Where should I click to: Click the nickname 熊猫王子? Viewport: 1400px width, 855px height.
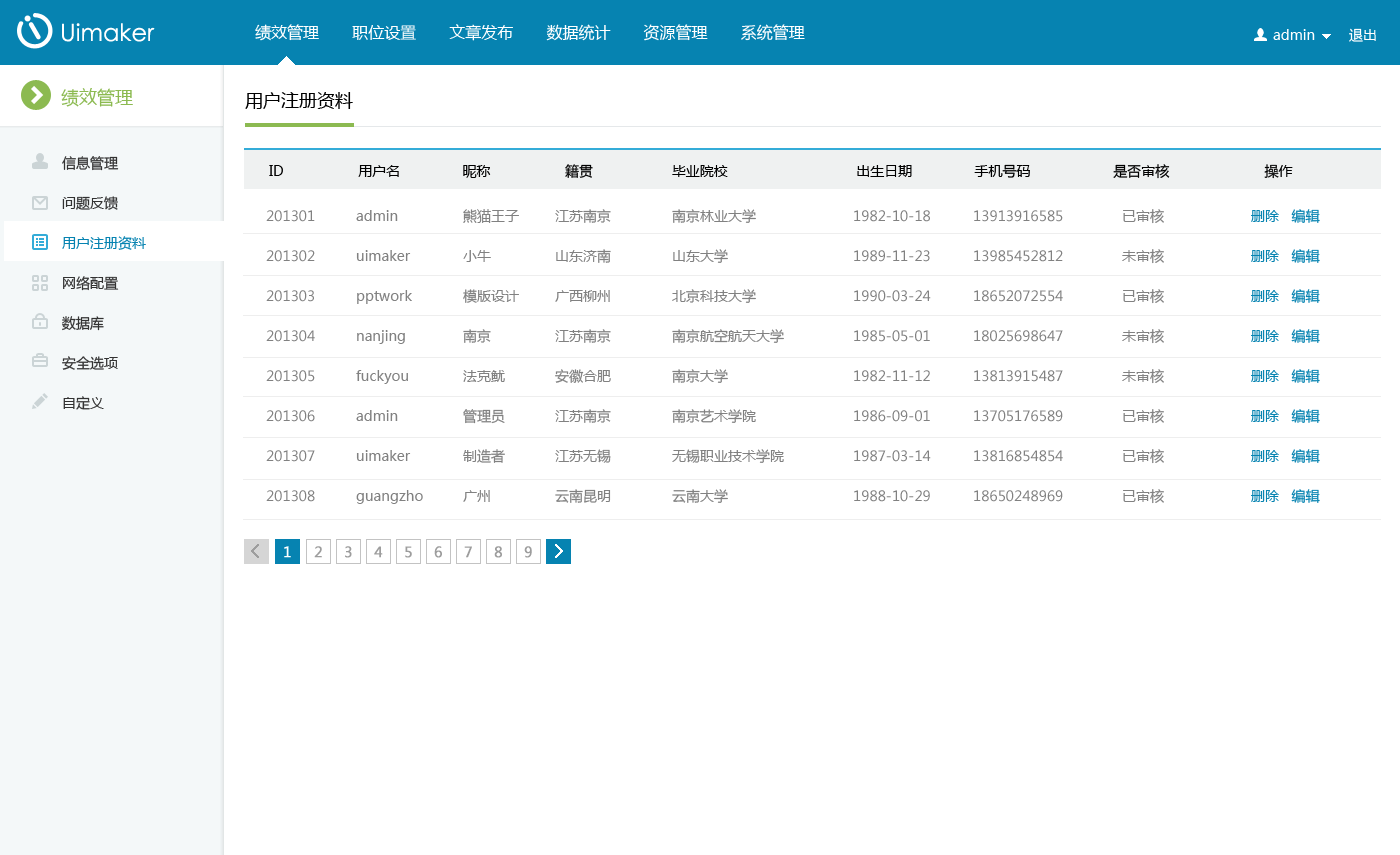tap(491, 216)
